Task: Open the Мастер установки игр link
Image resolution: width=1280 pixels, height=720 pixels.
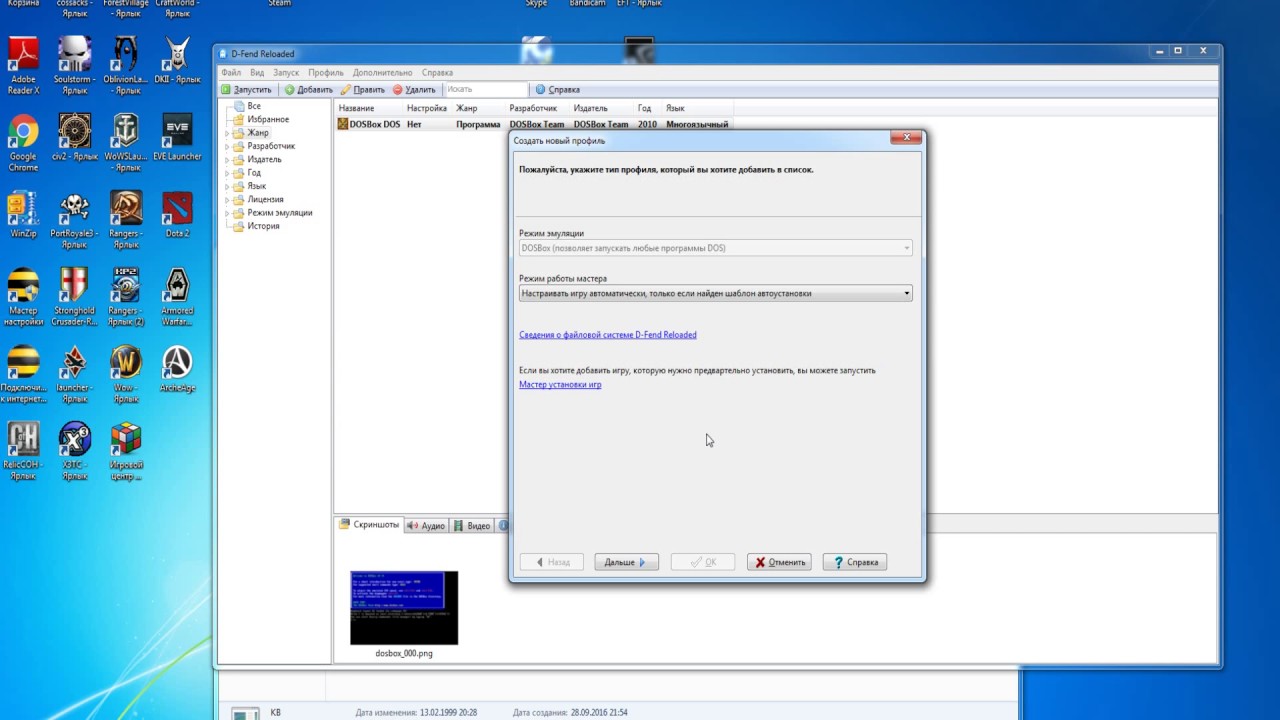Action: [x=560, y=385]
